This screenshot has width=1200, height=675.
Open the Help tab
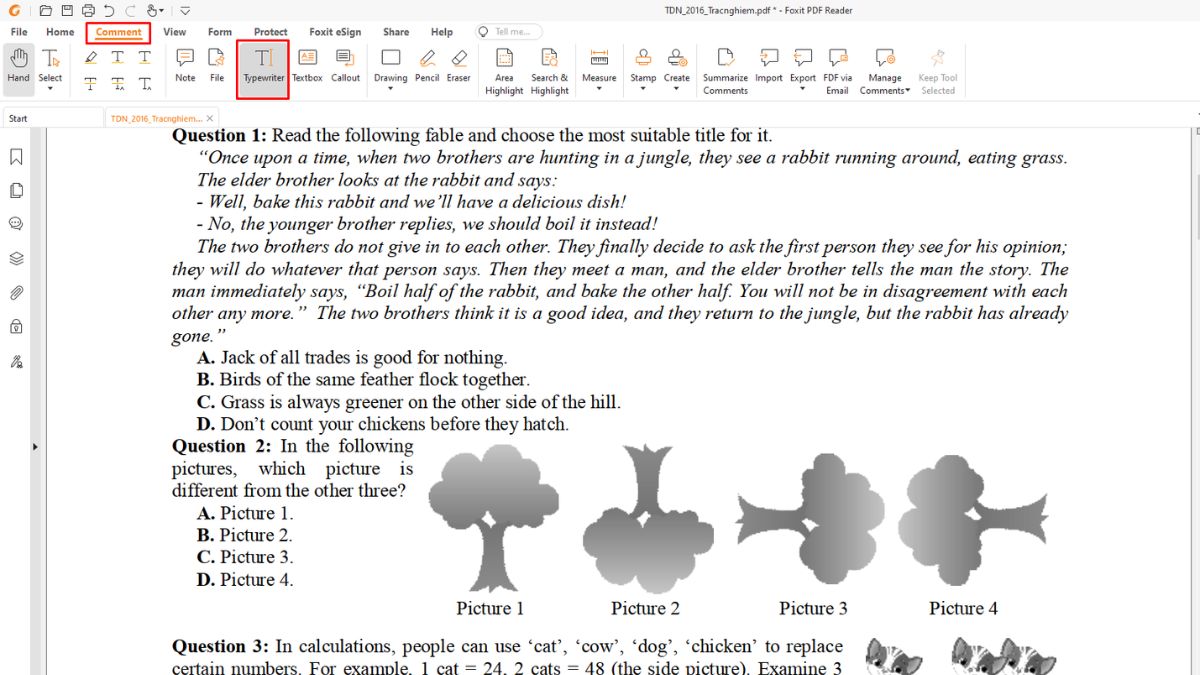click(x=441, y=32)
